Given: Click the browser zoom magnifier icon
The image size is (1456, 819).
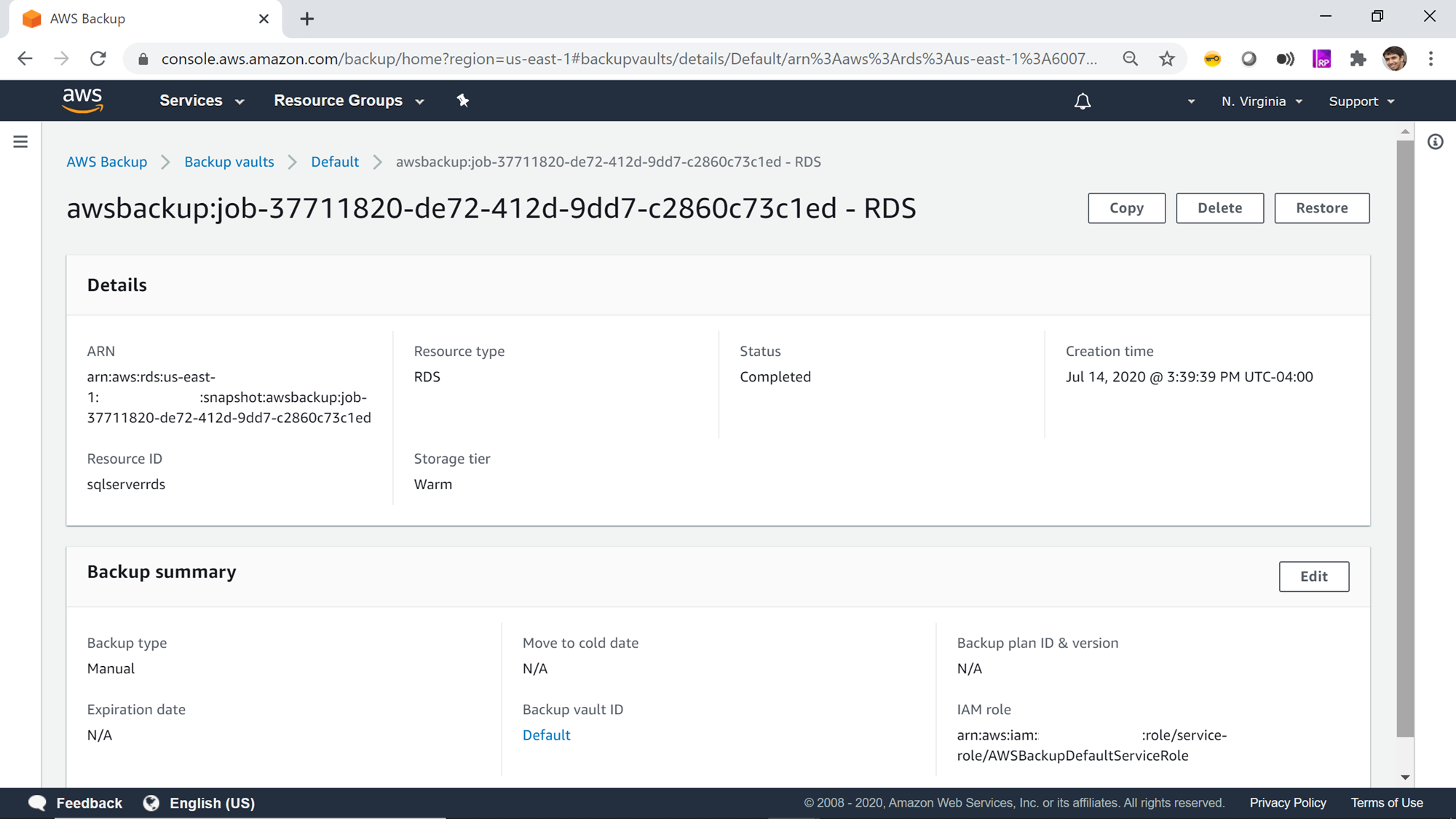Looking at the screenshot, I should (x=1130, y=59).
